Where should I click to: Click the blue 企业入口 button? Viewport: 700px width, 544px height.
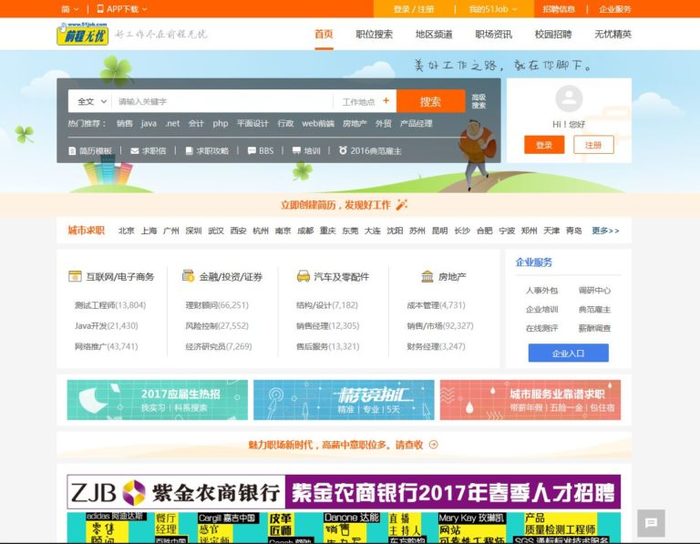tap(568, 353)
